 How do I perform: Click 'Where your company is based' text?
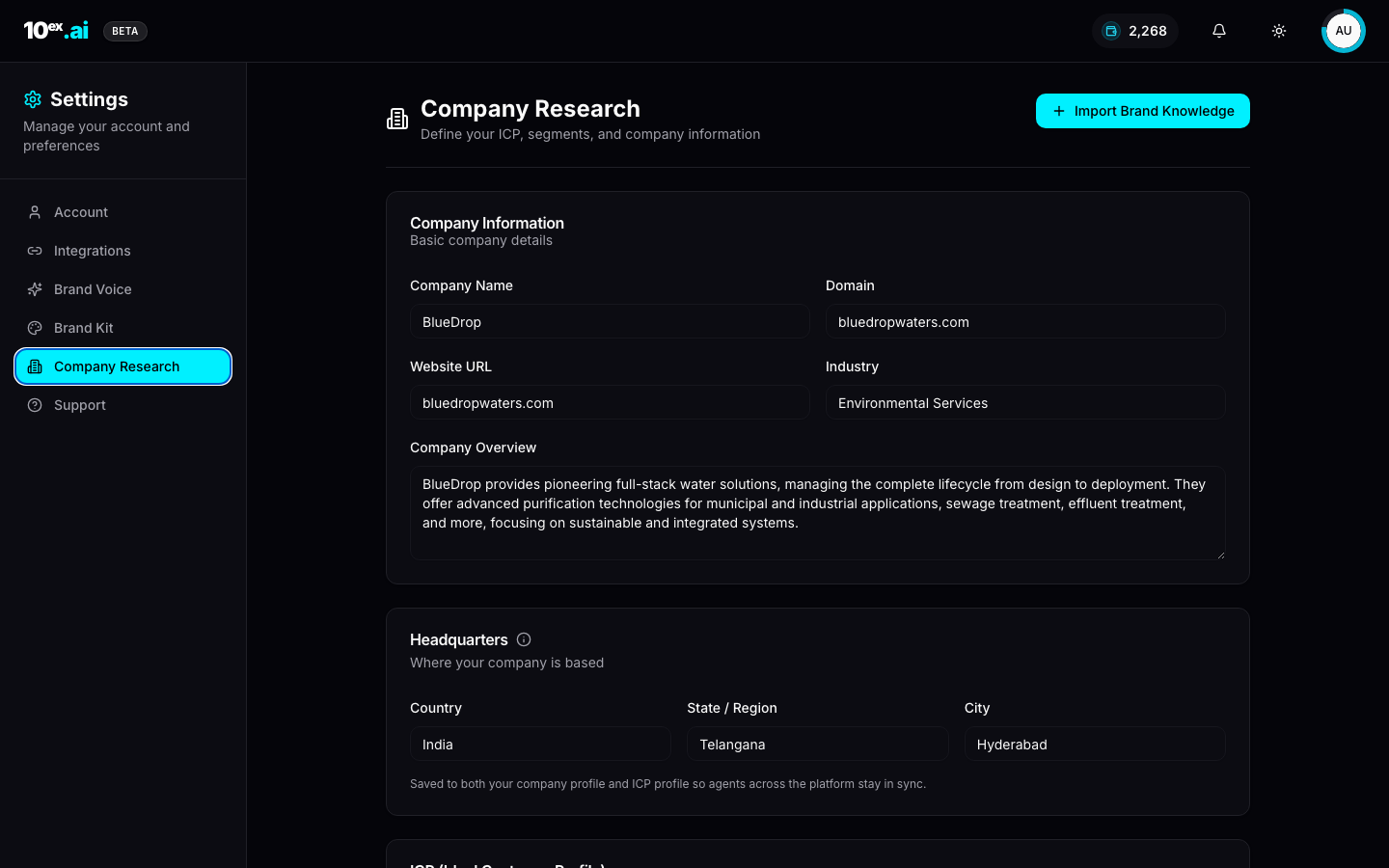(x=506, y=663)
